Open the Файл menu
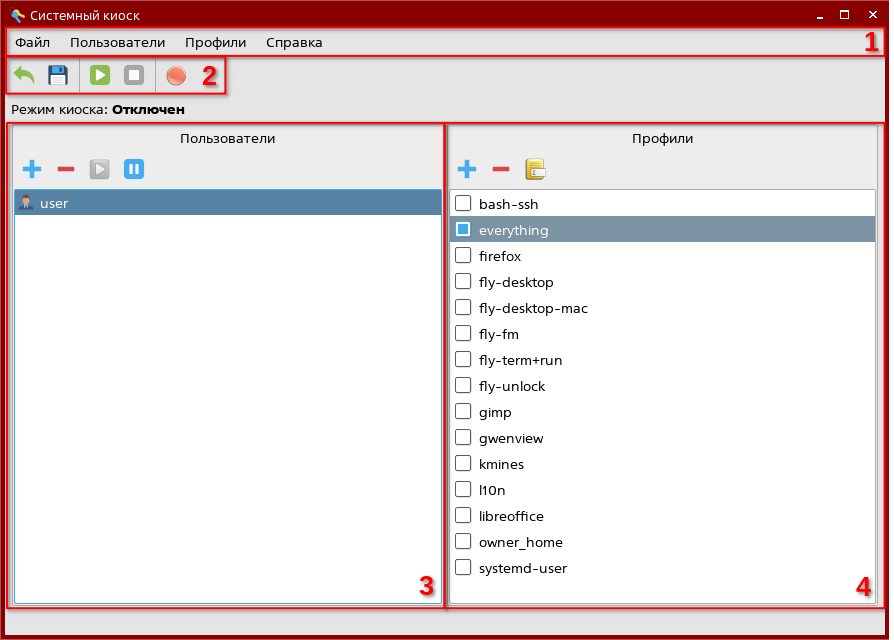This screenshot has width=894, height=640. click(x=33, y=43)
